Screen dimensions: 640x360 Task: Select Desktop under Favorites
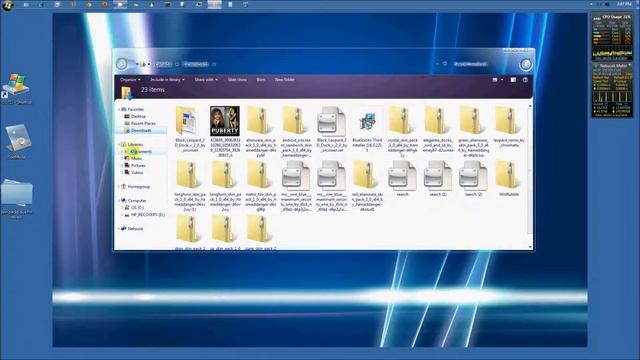[x=138, y=116]
